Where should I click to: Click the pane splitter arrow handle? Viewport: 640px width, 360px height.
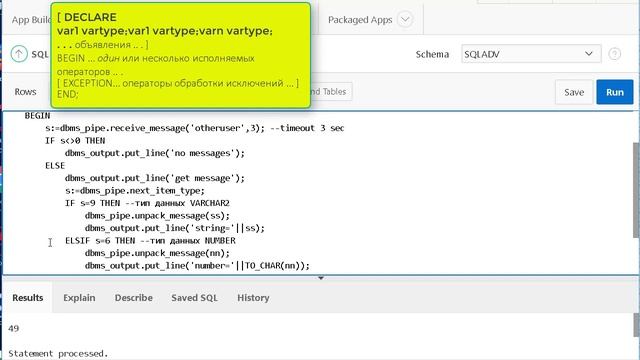[x=321, y=278]
